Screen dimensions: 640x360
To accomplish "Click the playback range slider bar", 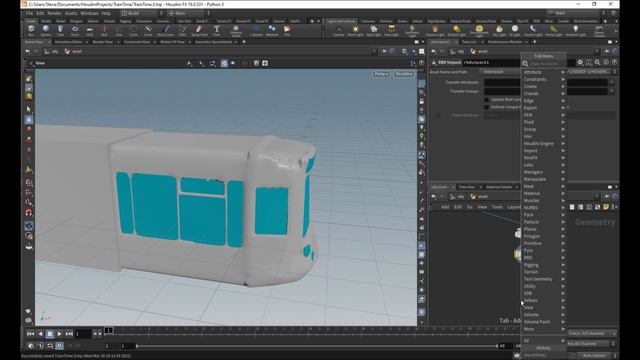I will 316,346.
